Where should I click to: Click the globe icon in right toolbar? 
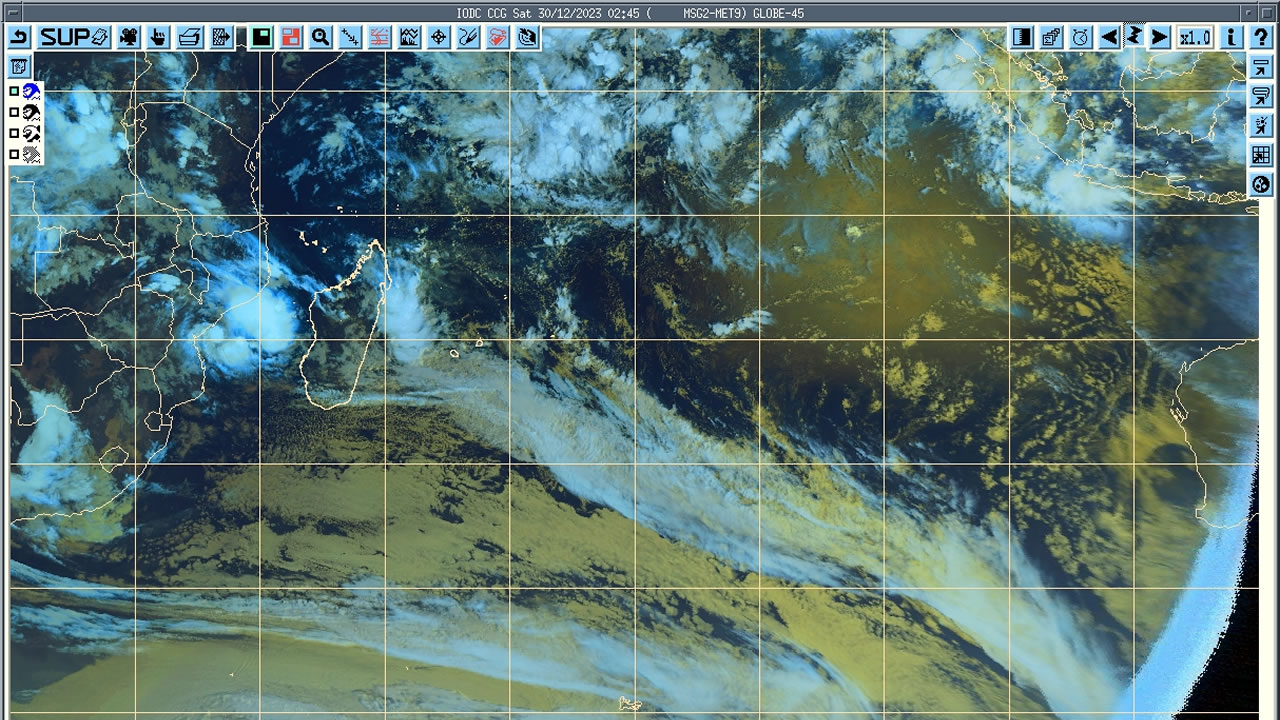1261,184
